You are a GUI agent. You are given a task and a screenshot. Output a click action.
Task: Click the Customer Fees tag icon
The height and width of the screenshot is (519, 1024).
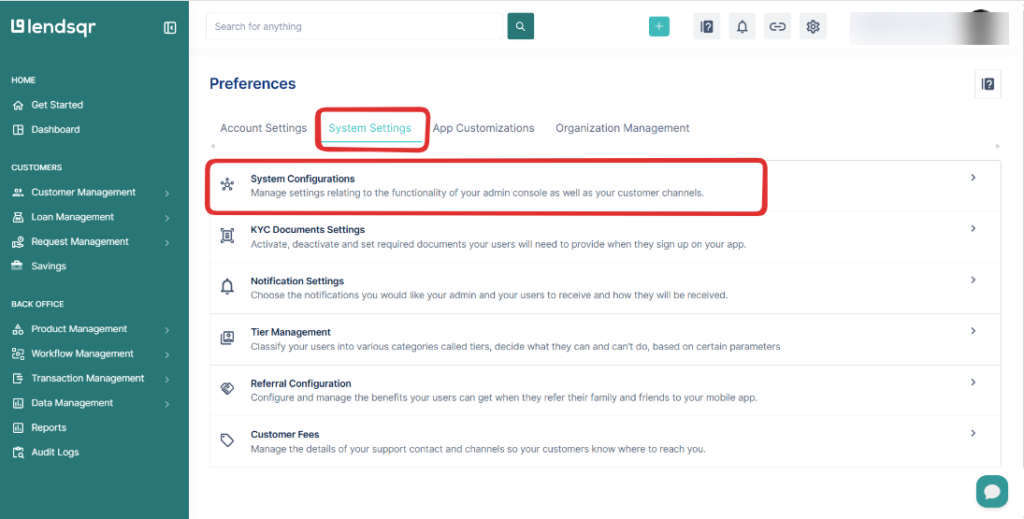(227, 441)
